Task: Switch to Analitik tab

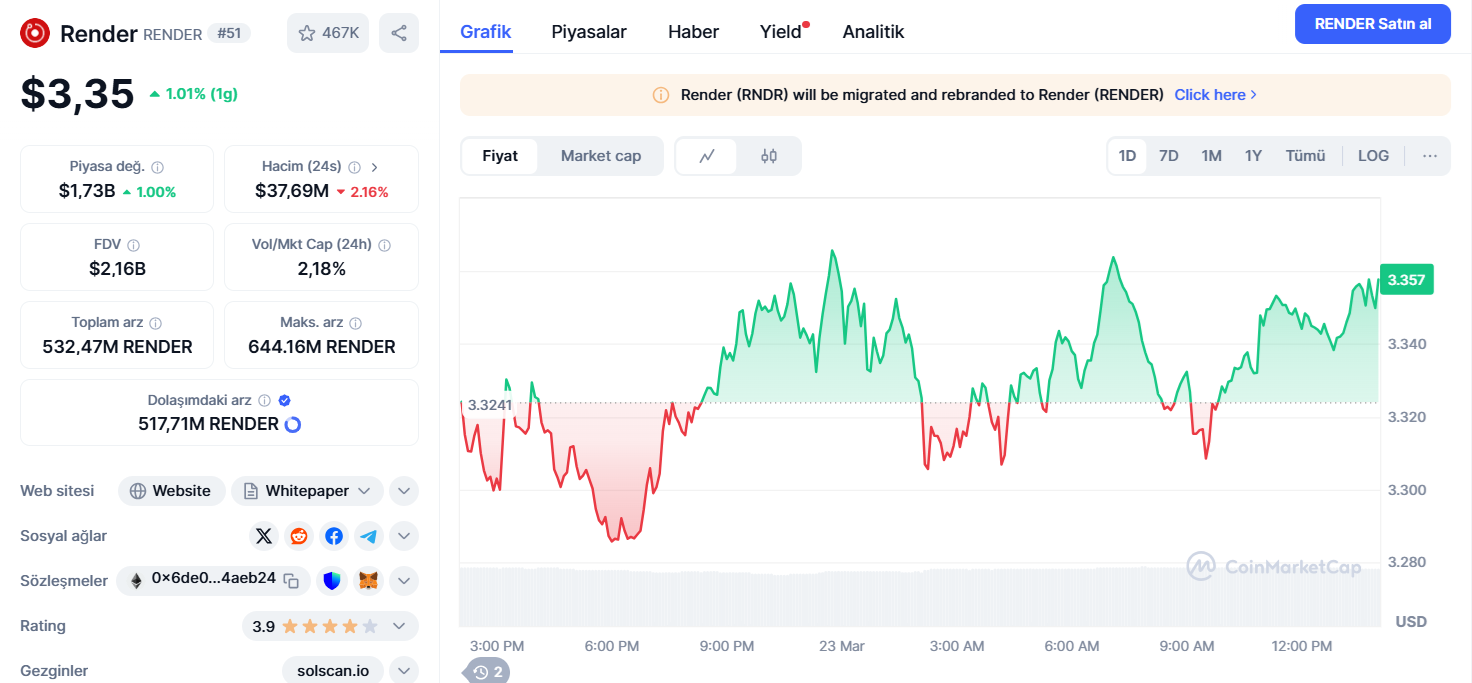Action: point(873,32)
